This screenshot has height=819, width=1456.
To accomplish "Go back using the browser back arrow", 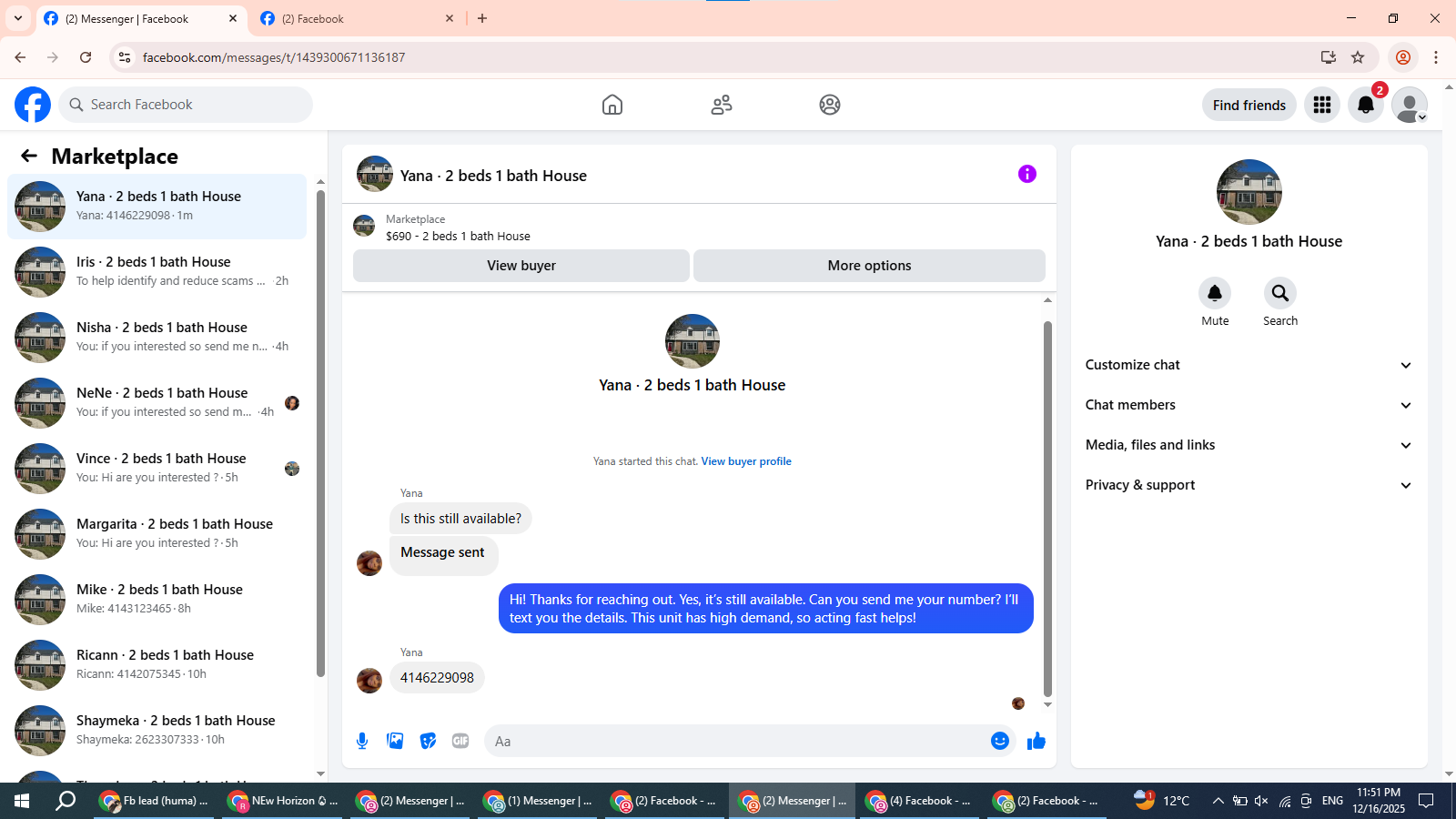I will point(20,57).
